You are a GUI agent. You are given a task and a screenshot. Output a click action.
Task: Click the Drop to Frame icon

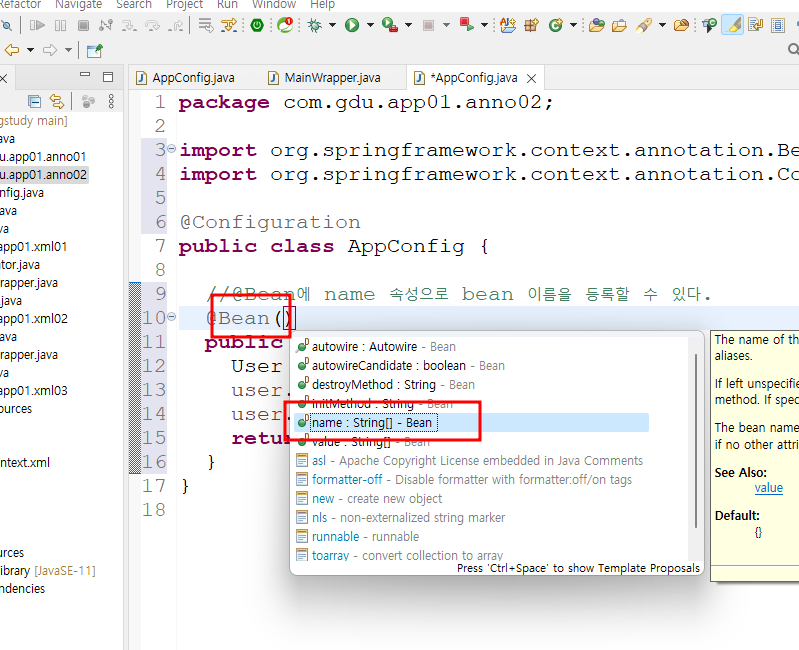click(x=205, y=24)
